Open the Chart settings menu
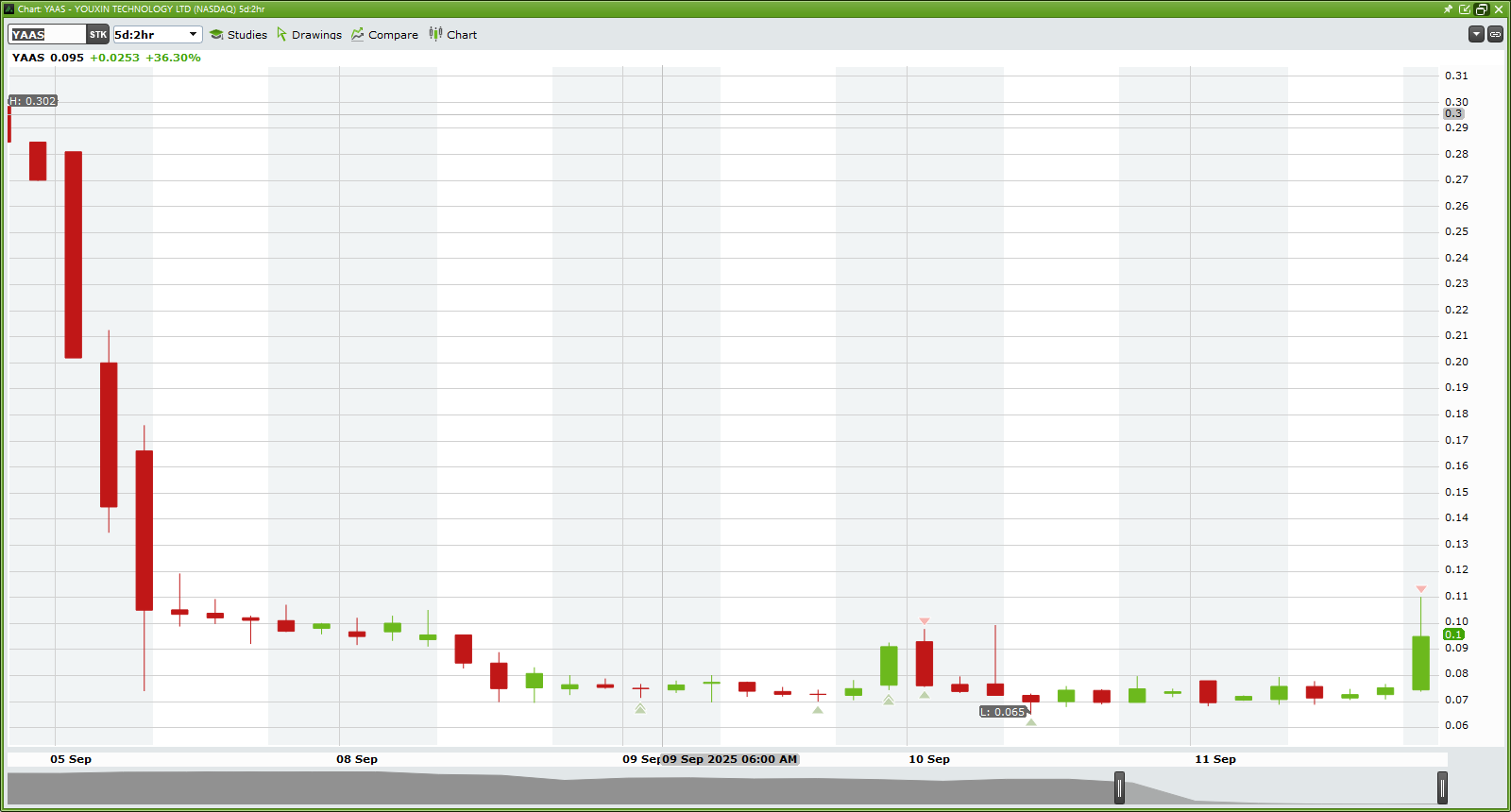 point(462,35)
